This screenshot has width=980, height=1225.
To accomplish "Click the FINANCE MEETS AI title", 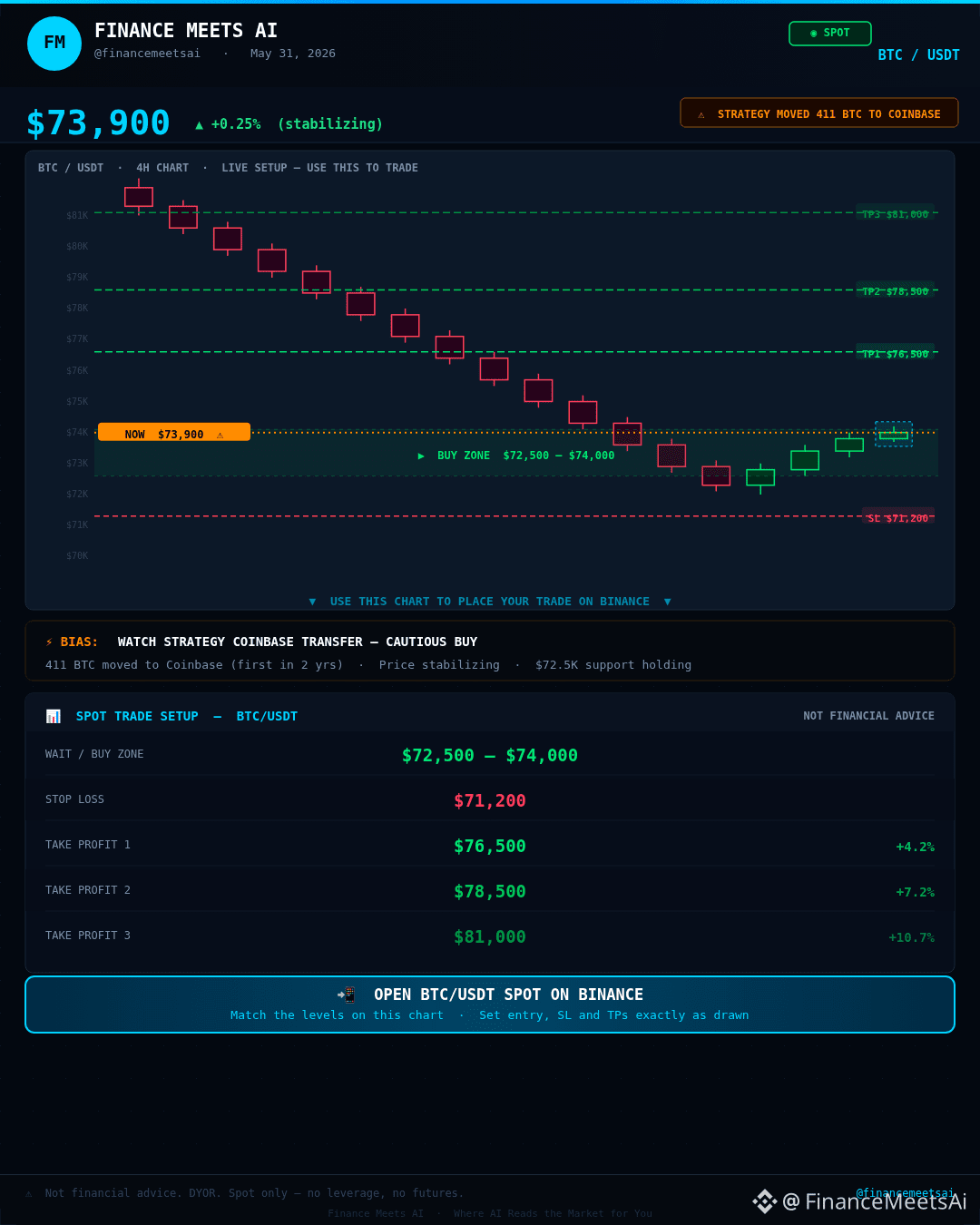I will (186, 31).
